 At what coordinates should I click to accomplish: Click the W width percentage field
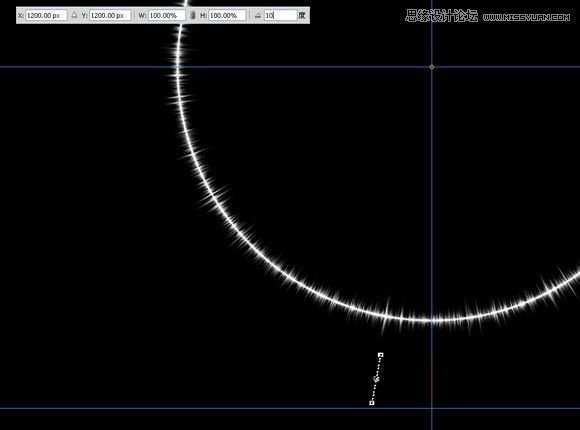(166, 16)
